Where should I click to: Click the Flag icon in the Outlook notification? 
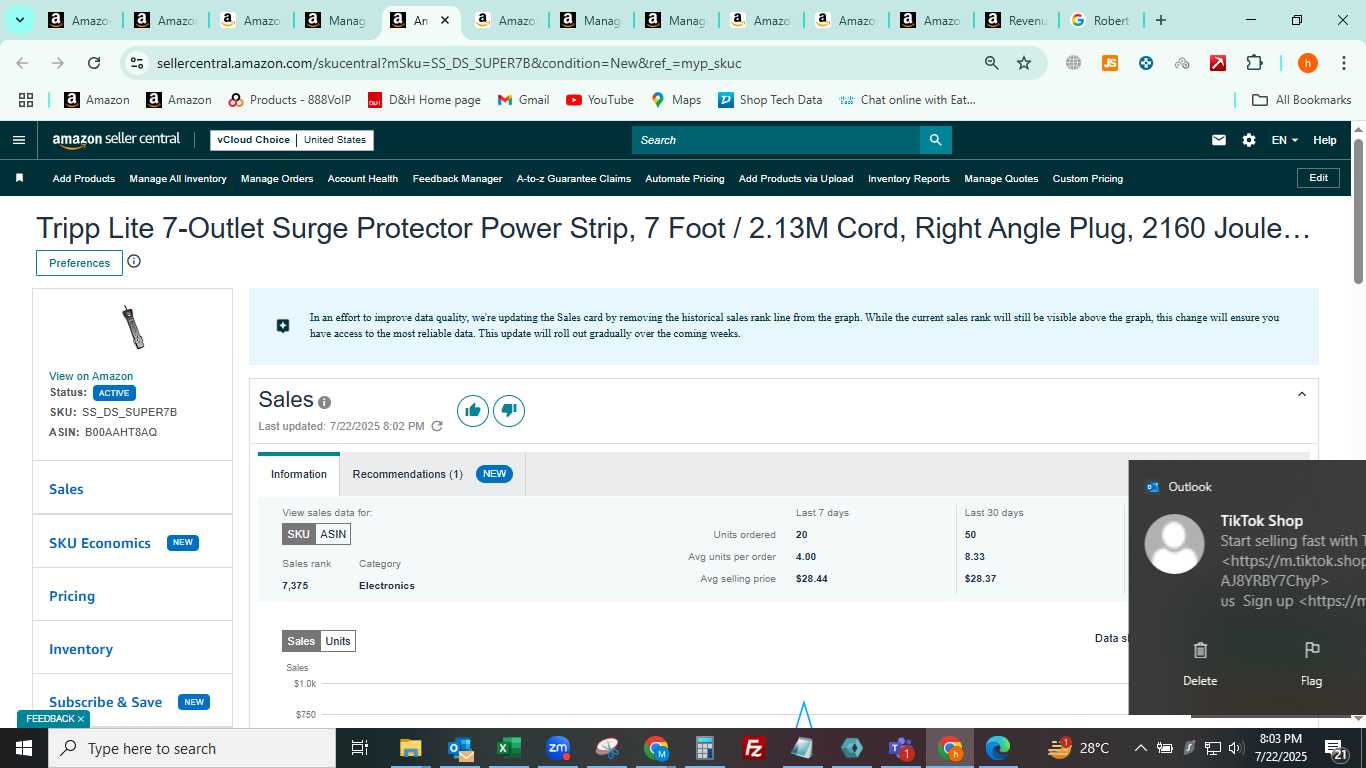coord(1312,651)
